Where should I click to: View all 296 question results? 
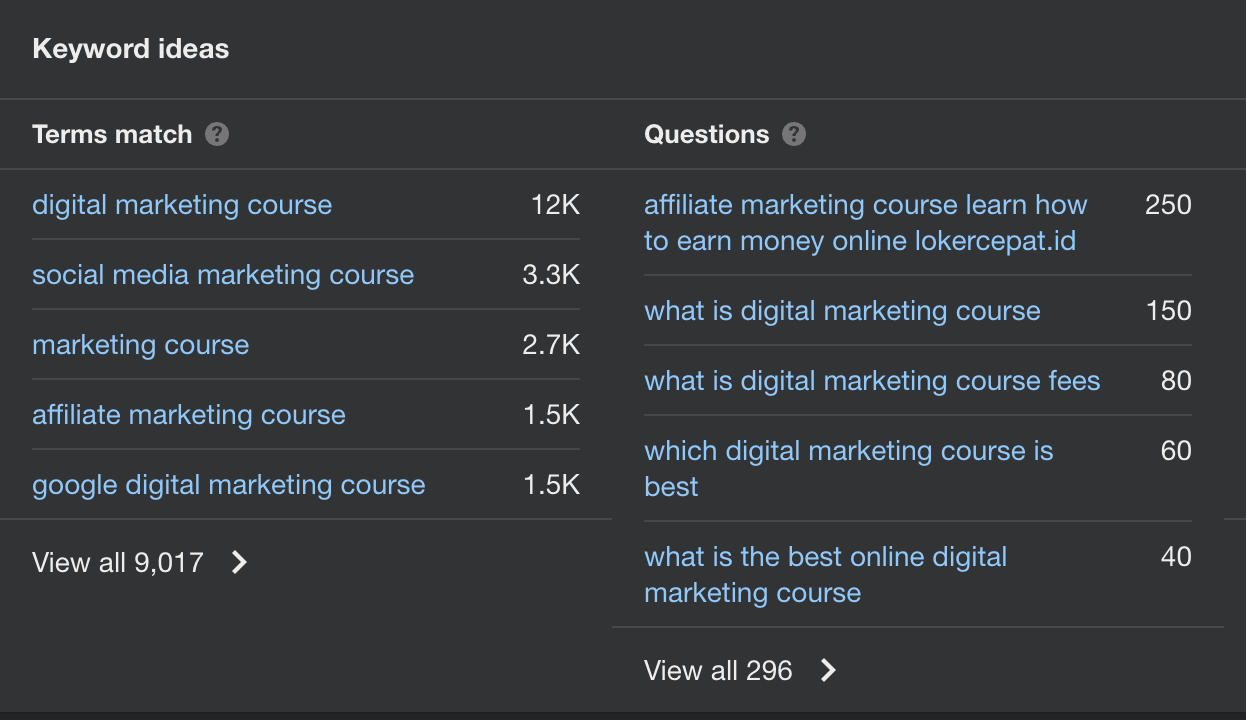pyautogui.click(x=716, y=670)
